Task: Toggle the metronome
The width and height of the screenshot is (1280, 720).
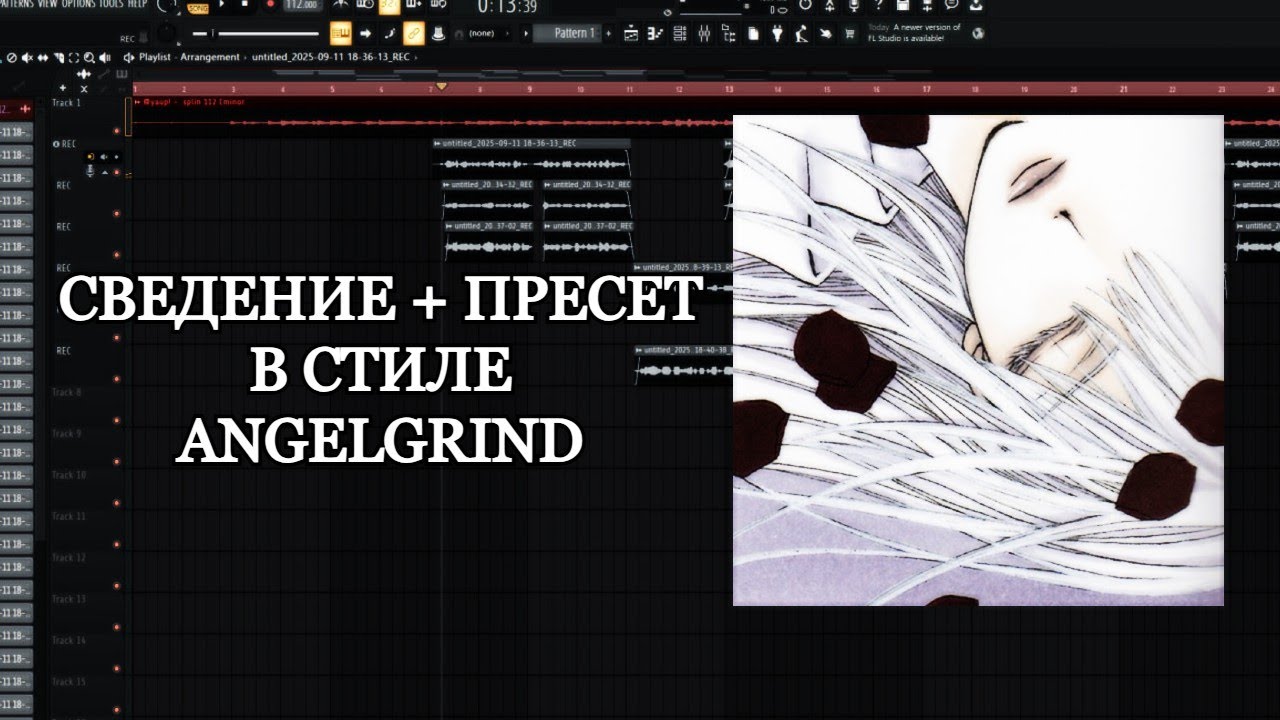Action: [x=341, y=5]
